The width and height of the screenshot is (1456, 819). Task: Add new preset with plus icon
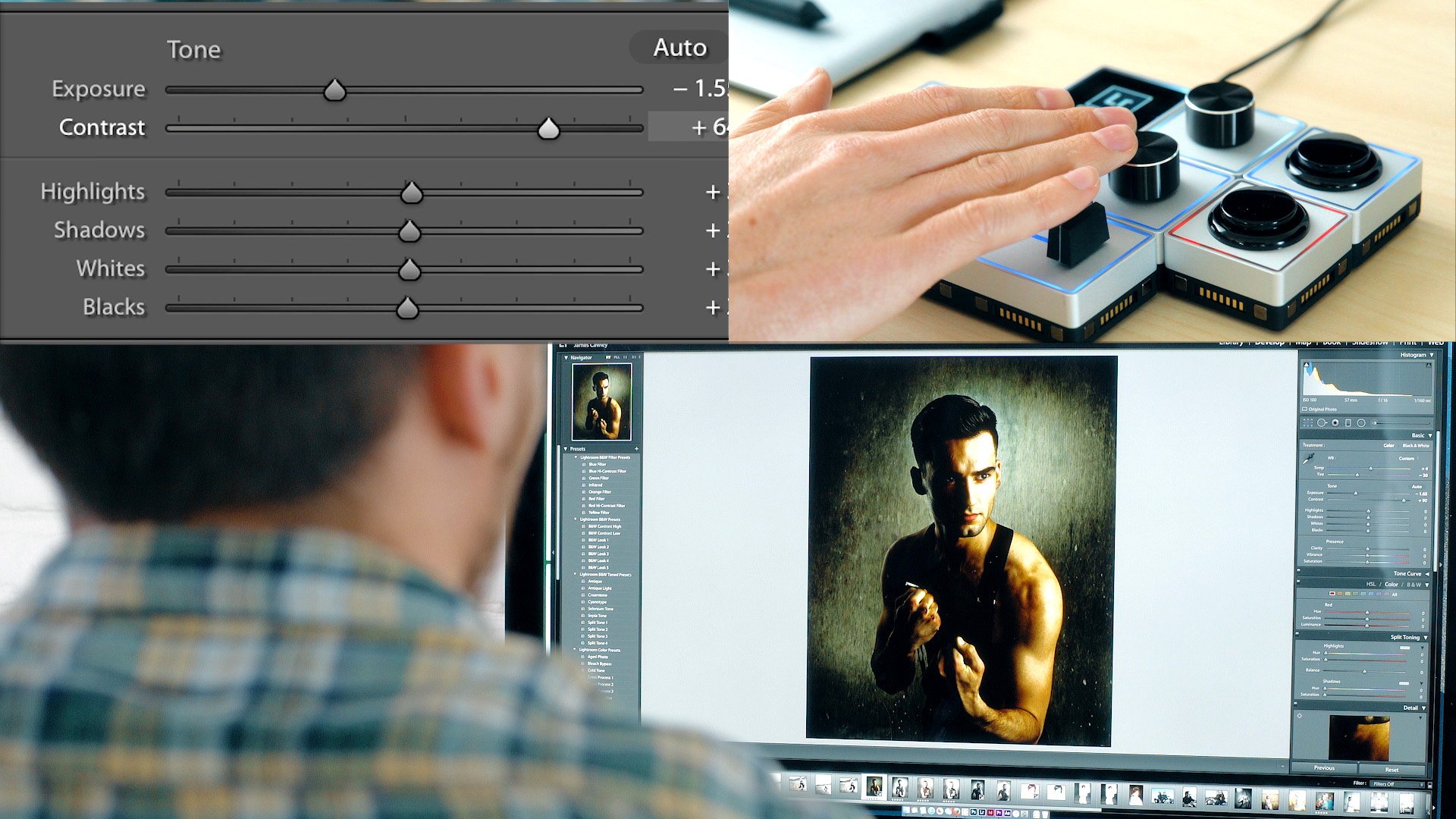636,449
